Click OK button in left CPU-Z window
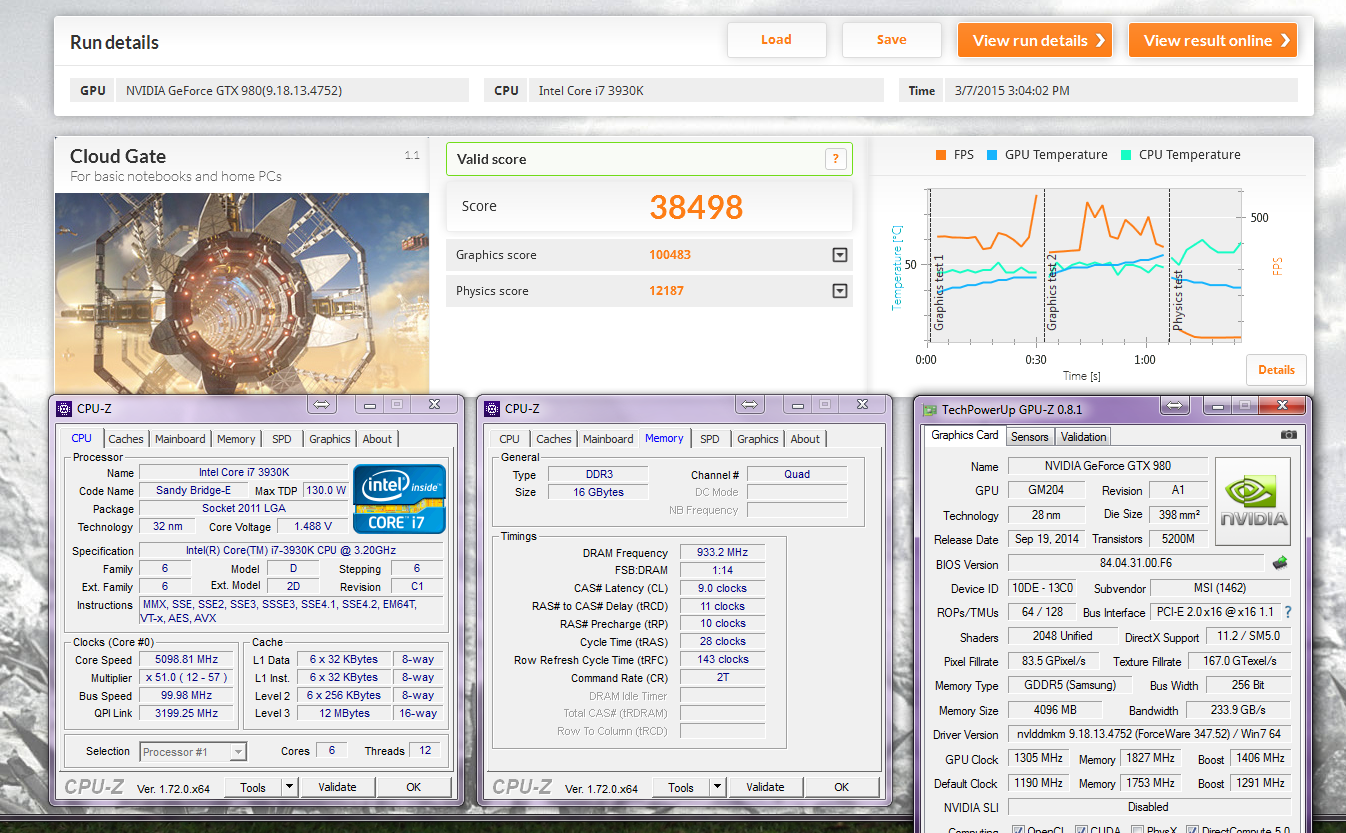 point(413,787)
